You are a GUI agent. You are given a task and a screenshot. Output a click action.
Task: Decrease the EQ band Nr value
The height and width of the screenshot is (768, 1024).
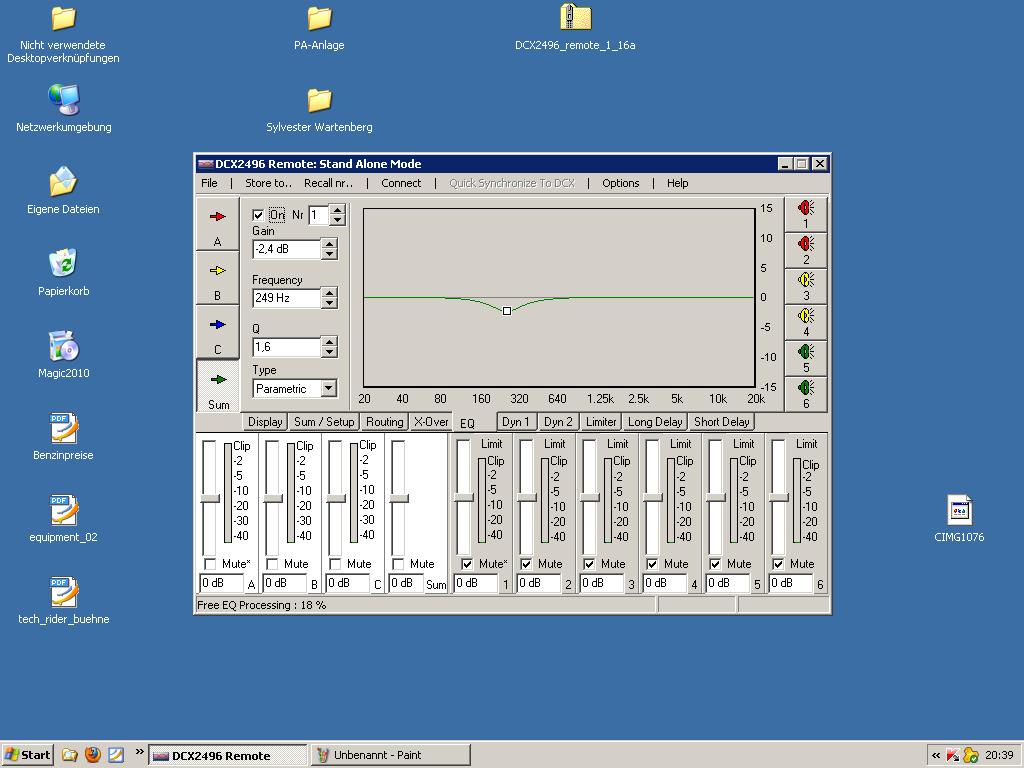pyautogui.click(x=337, y=220)
